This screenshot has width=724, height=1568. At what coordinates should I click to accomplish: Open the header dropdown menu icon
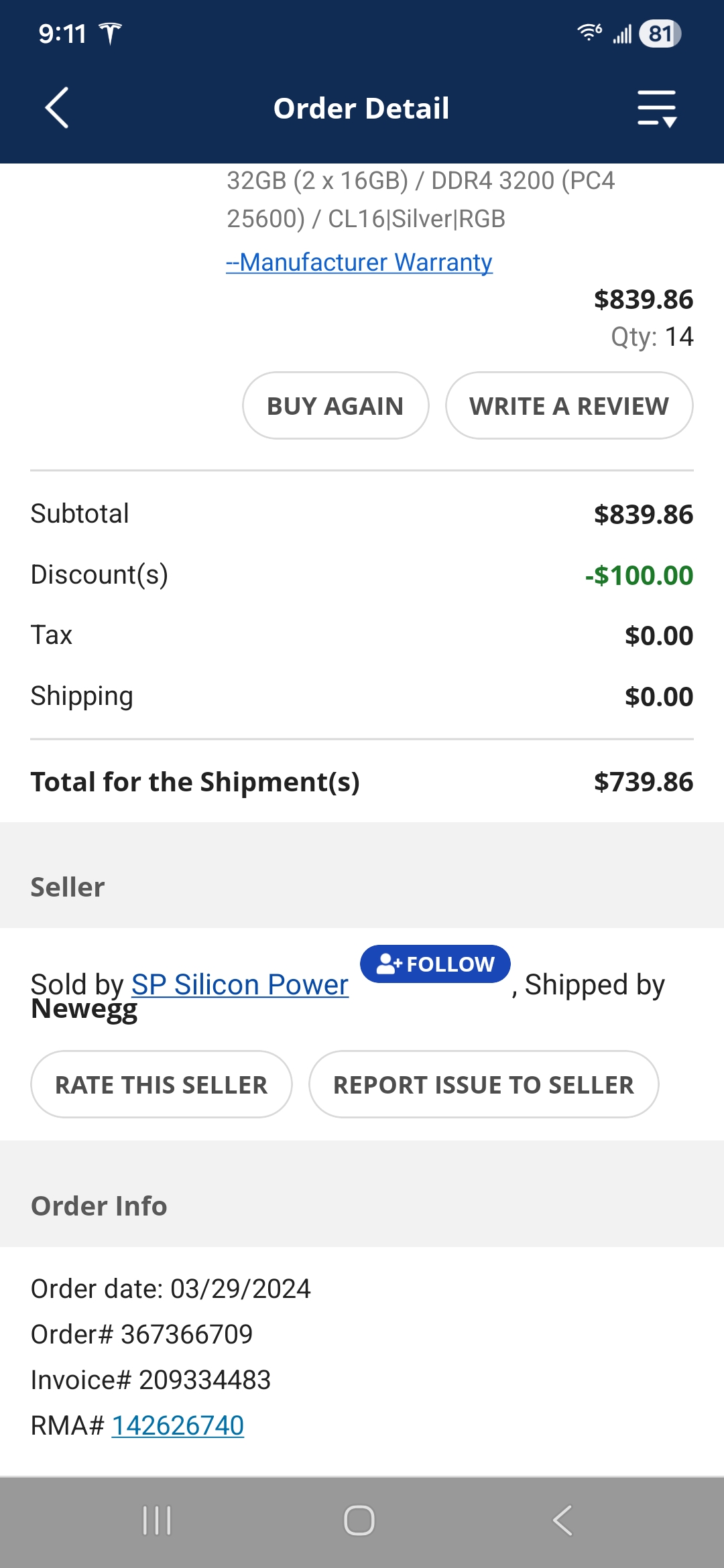pos(656,109)
